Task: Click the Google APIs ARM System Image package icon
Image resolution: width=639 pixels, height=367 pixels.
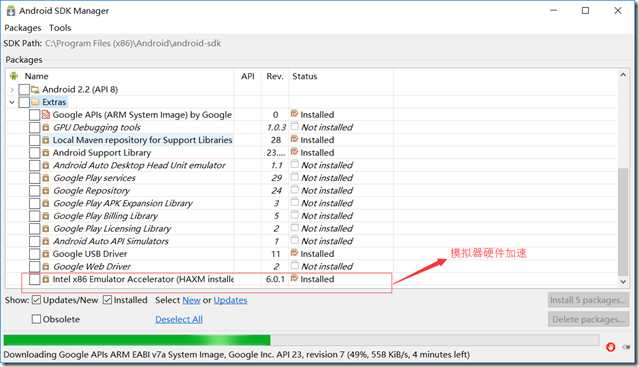Action: pyautogui.click(x=46, y=115)
